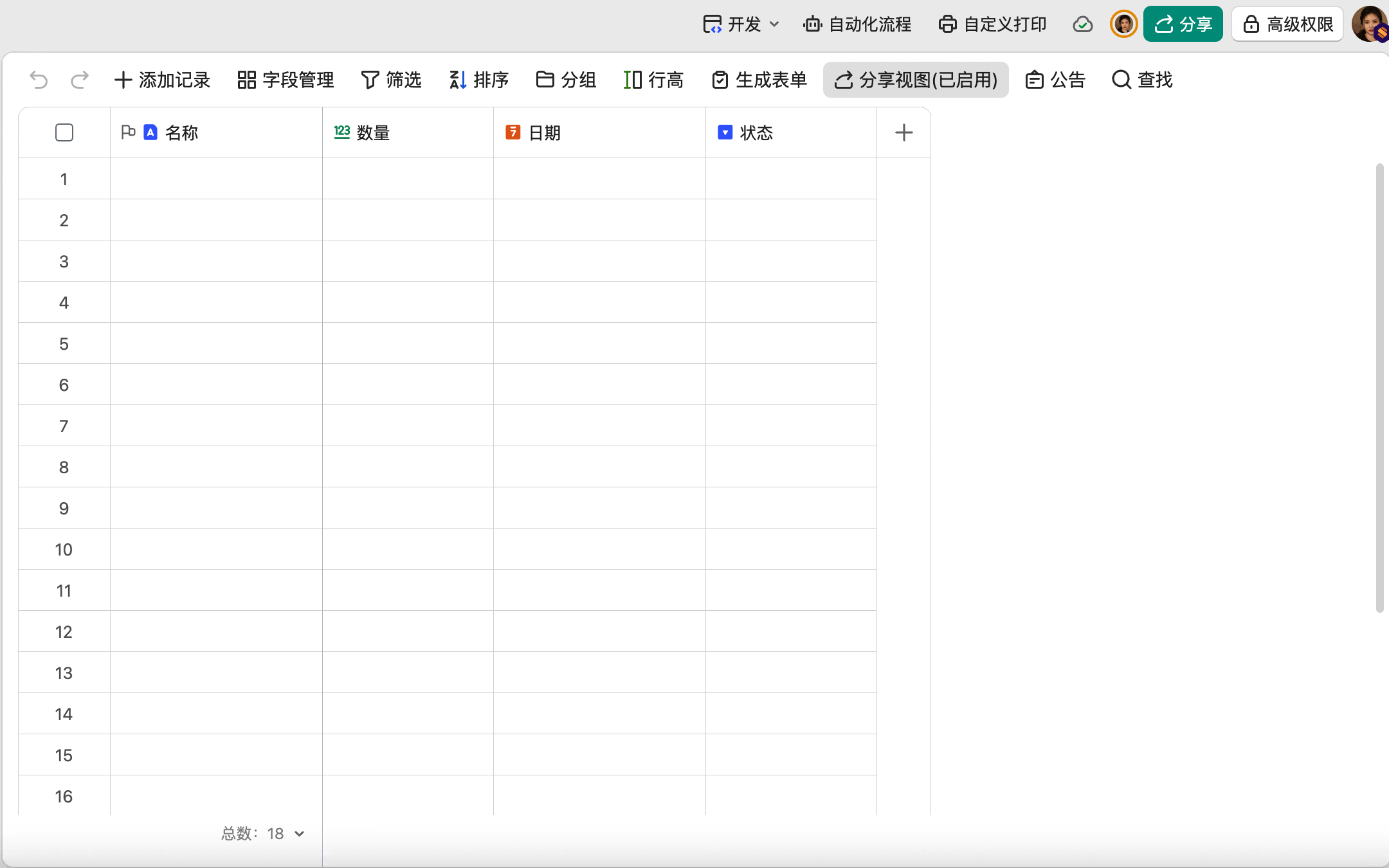Tick the select-all checkbox in header
Screen dimensions: 1389x868
point(64,132)
